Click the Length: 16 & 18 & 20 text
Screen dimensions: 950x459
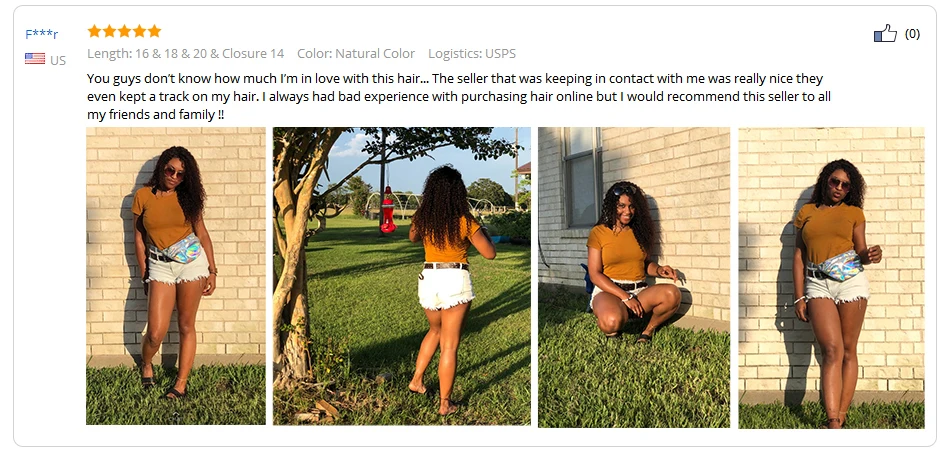click(147, 53)
